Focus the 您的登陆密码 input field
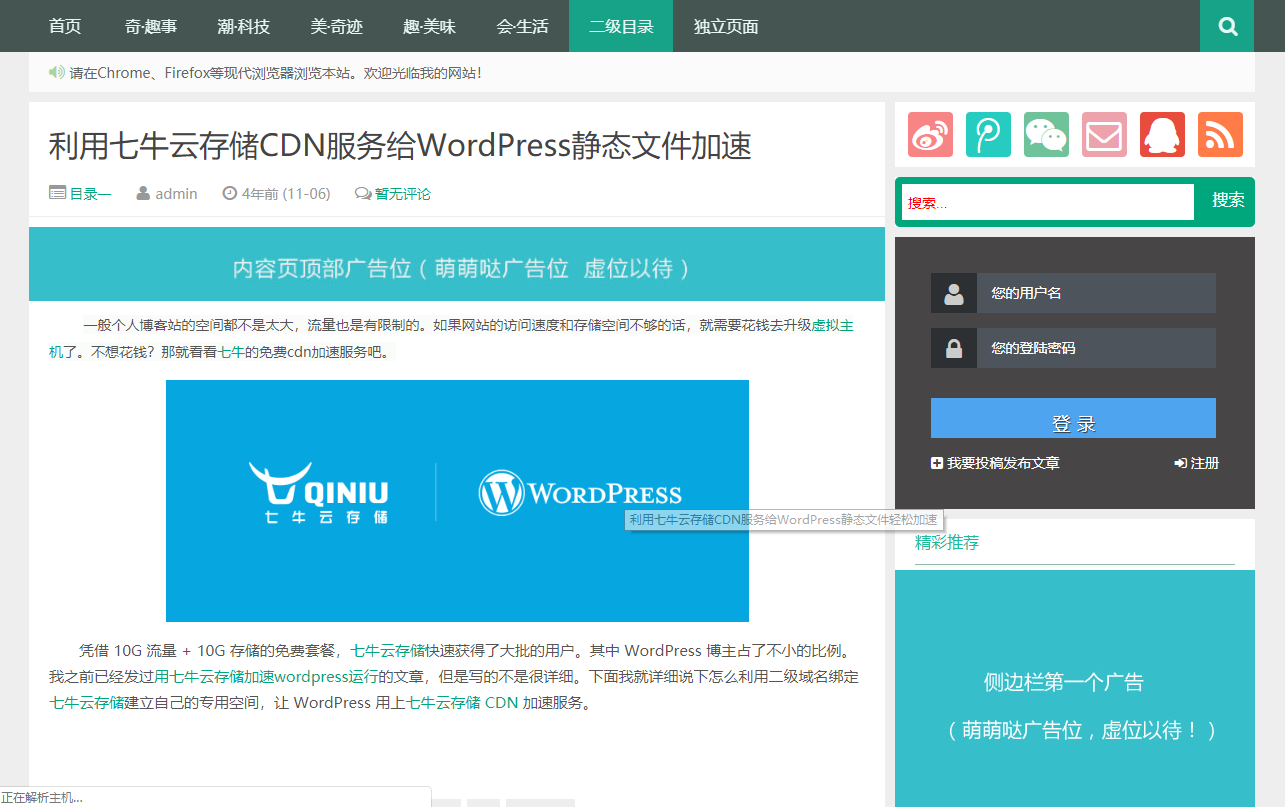 [1096, 348]
